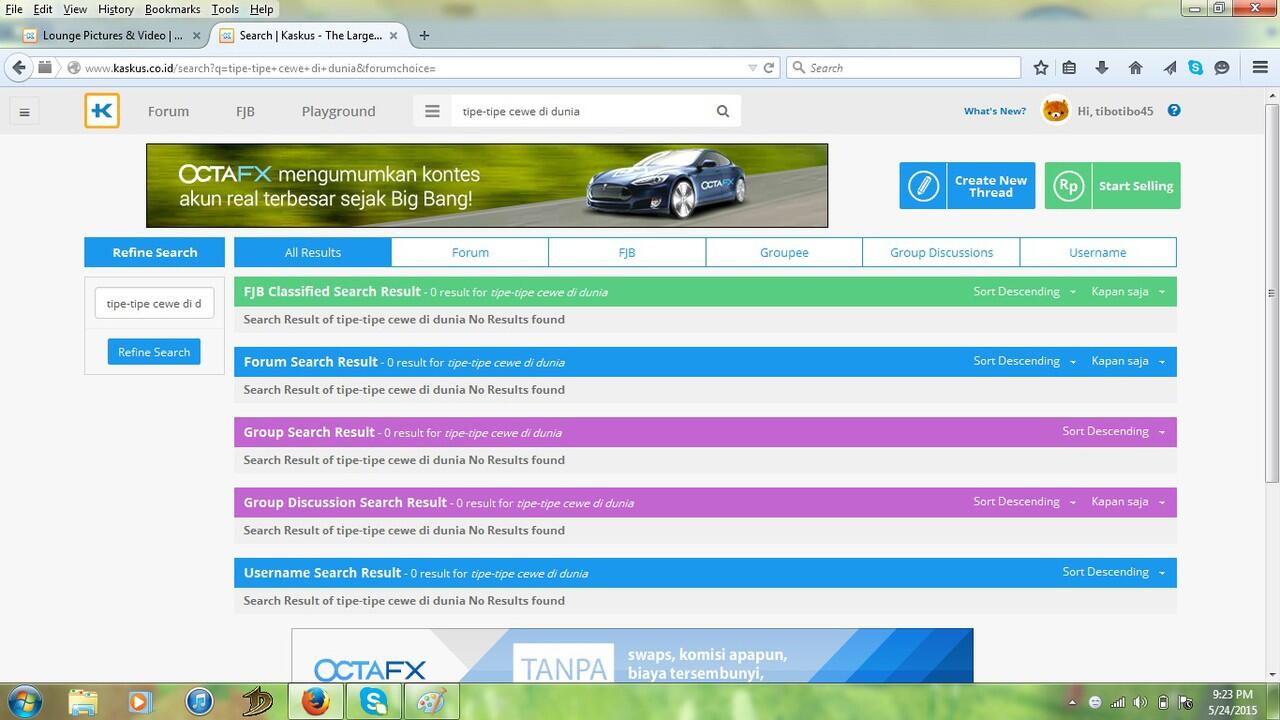The width and height of the screenshot is (1280, 720).
Task: Open a new browser tab
Action: coord(424,35)
